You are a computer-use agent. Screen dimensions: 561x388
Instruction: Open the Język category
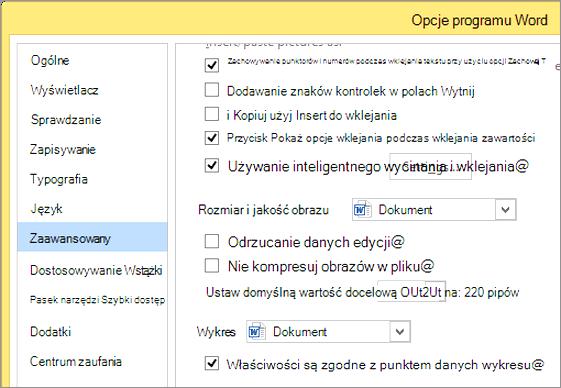[x=47, y=209]
